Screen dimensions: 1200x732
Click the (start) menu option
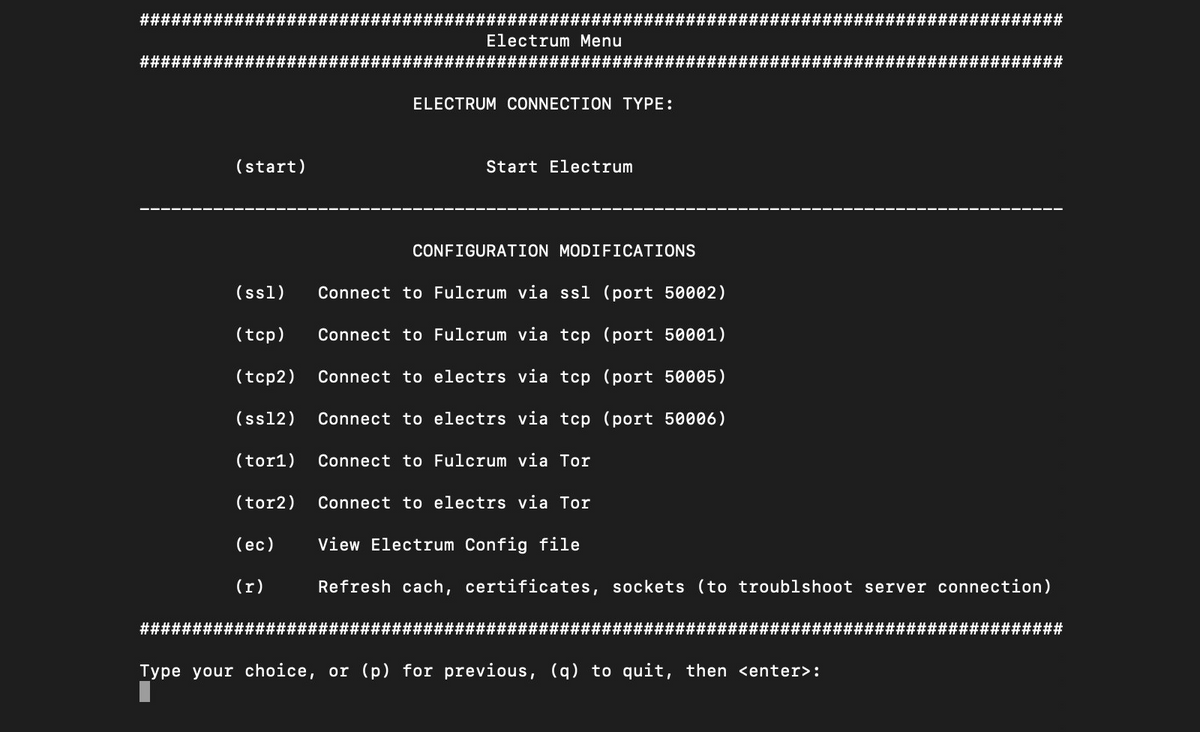[270, 167]
